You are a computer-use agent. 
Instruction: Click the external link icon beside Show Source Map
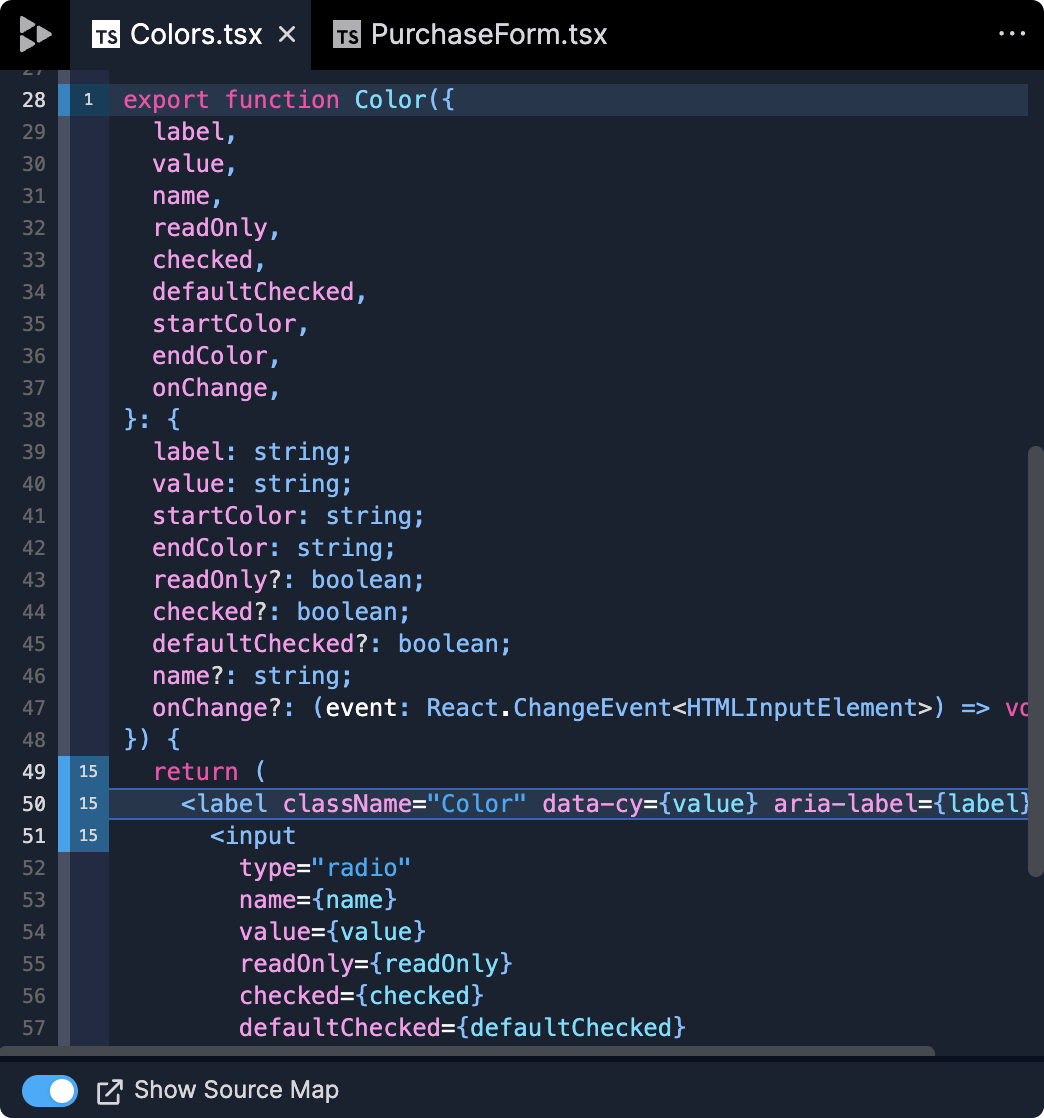pos(109,1091)
